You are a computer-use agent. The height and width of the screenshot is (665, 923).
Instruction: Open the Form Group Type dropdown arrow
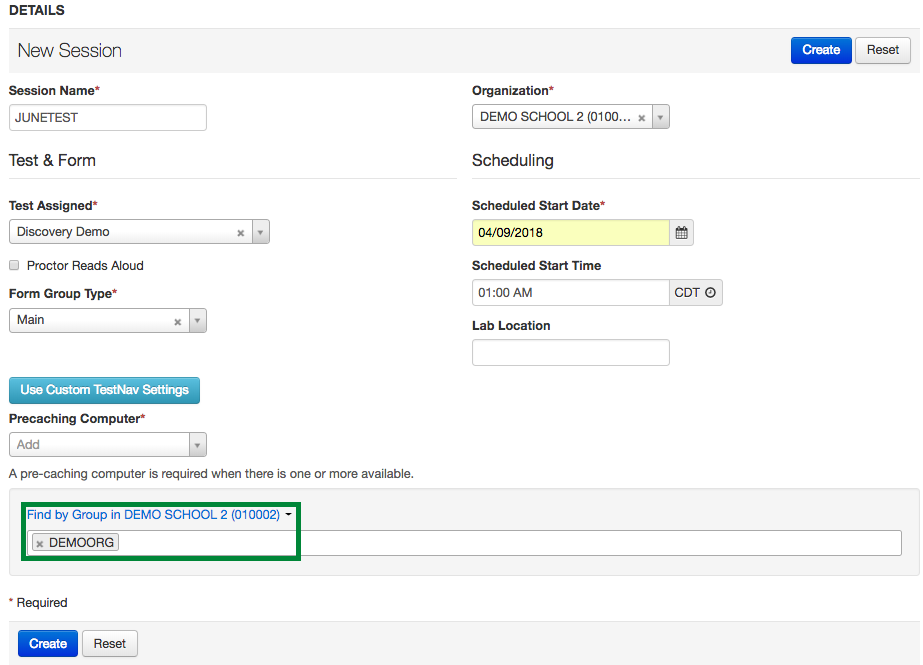tap(197, 321)
